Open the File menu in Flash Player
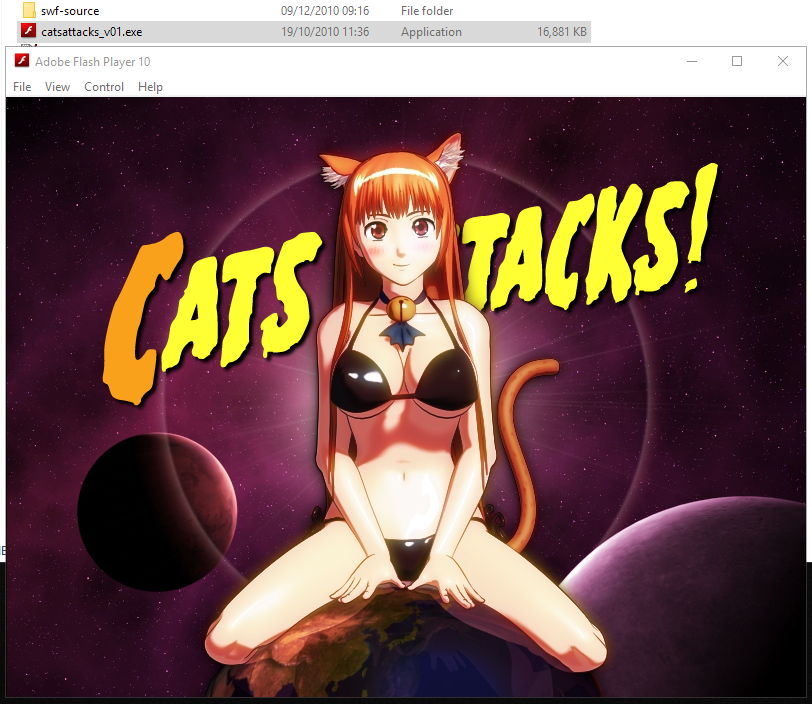This screenshot has height=704, width=812. point(22,87)
